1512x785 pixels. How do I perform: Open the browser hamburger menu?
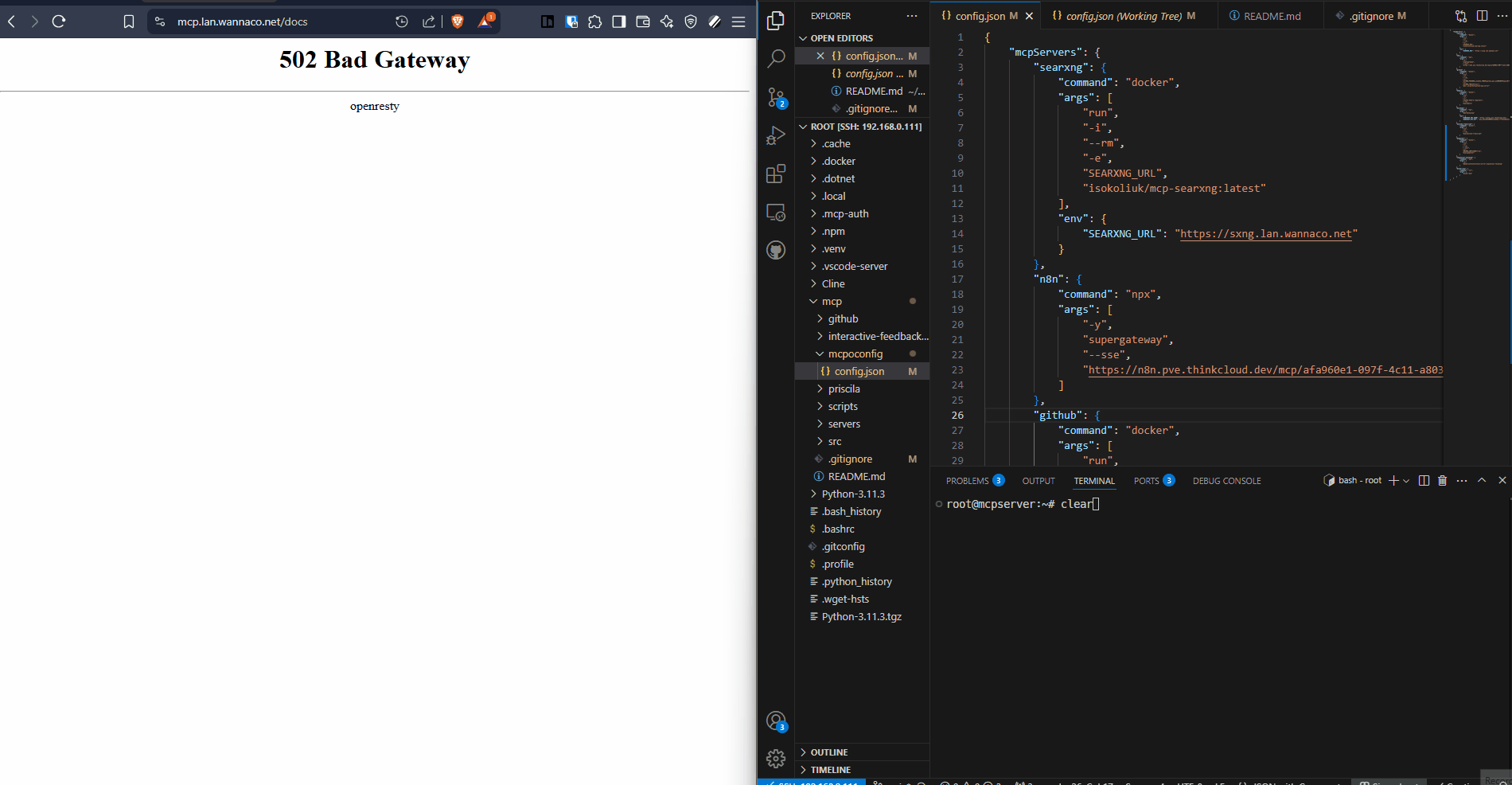738,21
